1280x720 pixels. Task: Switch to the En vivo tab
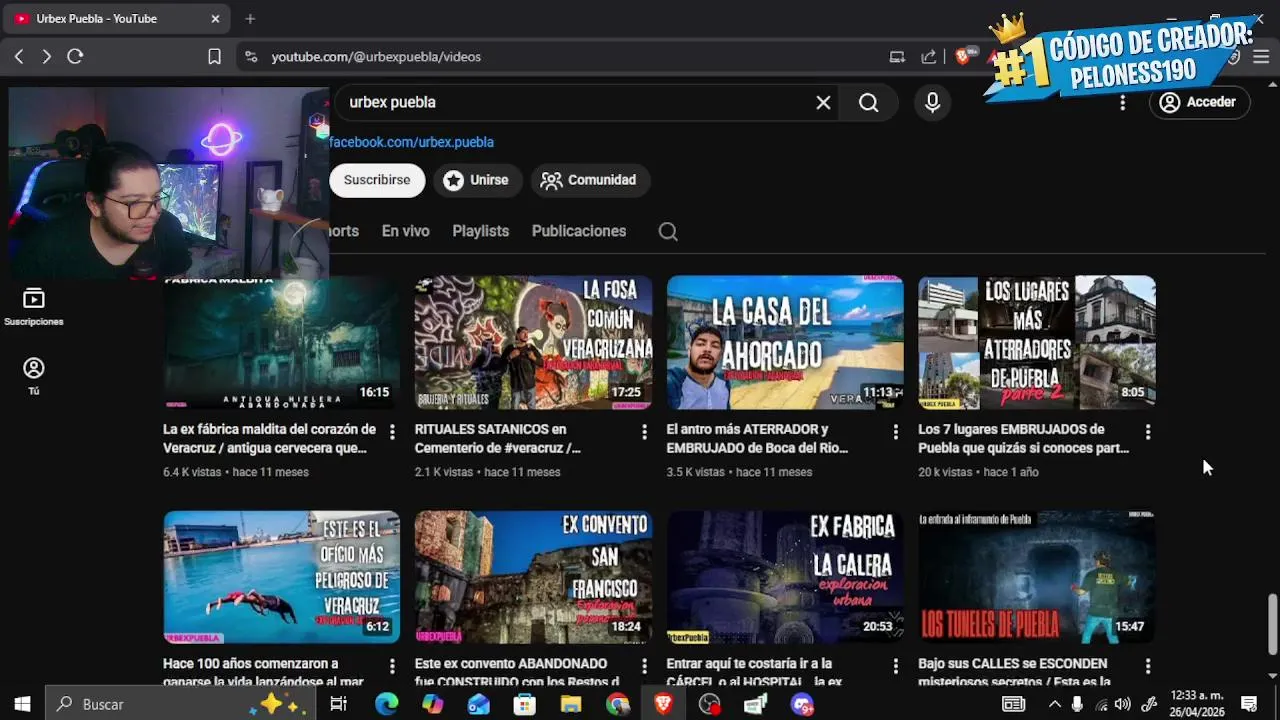pos(405,231)
